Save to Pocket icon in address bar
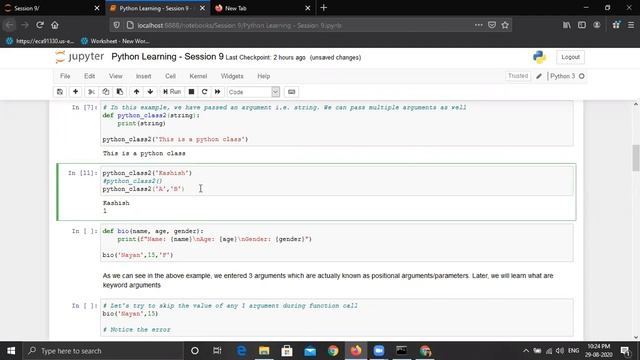Image resolution: width=640 pixels, height=360 pixels. tap(492, 25)
